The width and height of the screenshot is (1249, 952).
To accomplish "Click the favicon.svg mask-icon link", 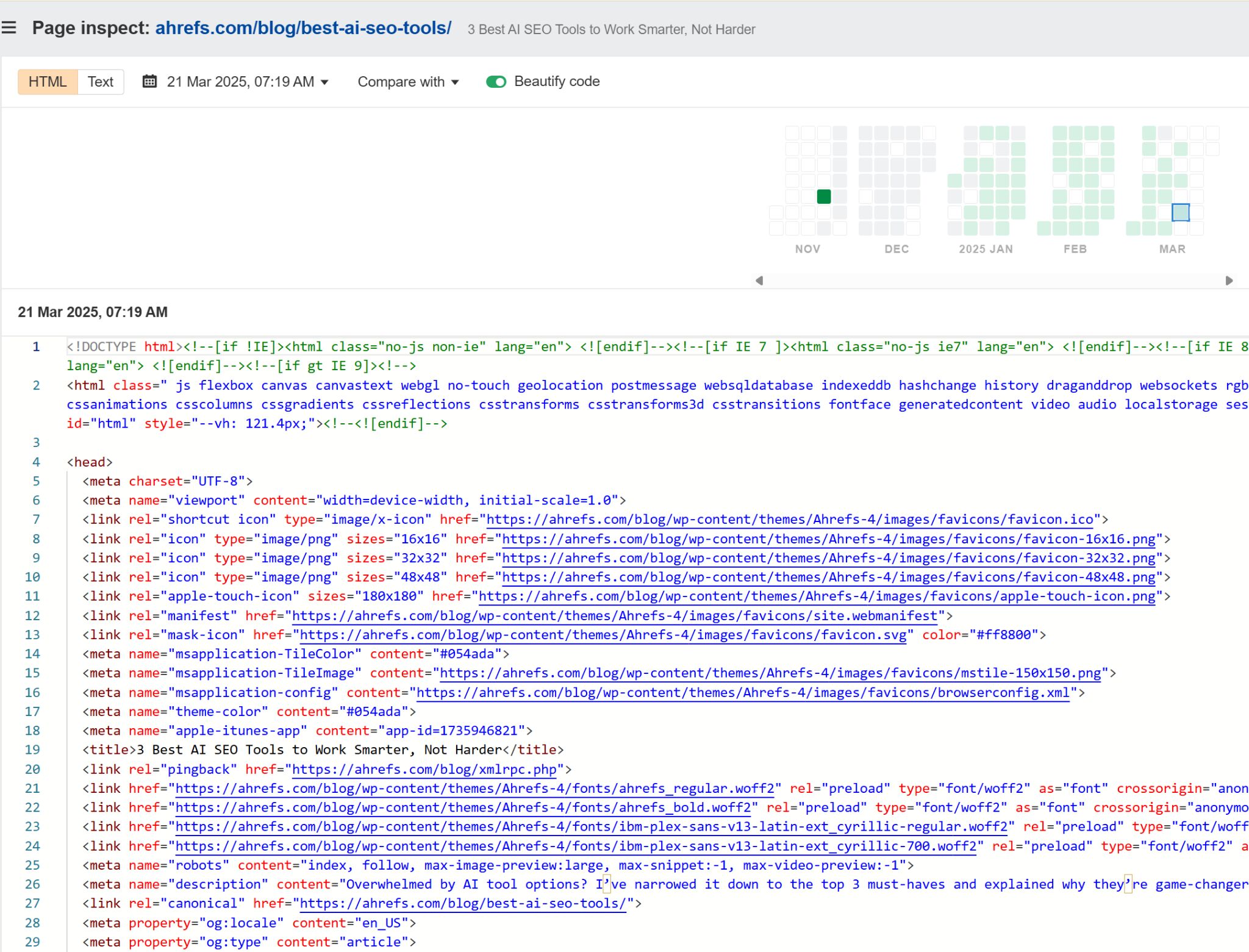I will (x=603, y=635).
